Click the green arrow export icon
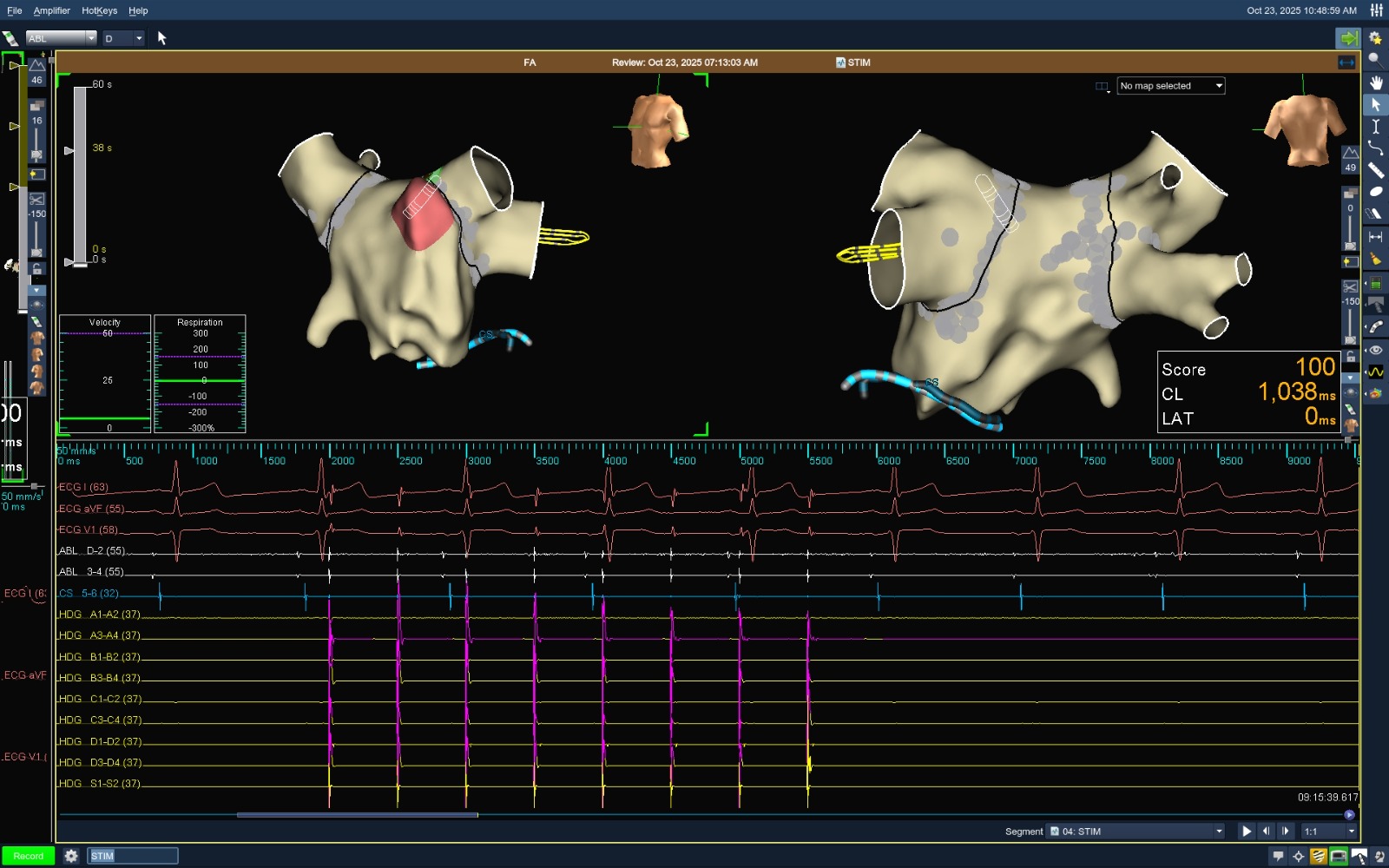This screenshot has height=868, width=1389. tap(1347, 38)
